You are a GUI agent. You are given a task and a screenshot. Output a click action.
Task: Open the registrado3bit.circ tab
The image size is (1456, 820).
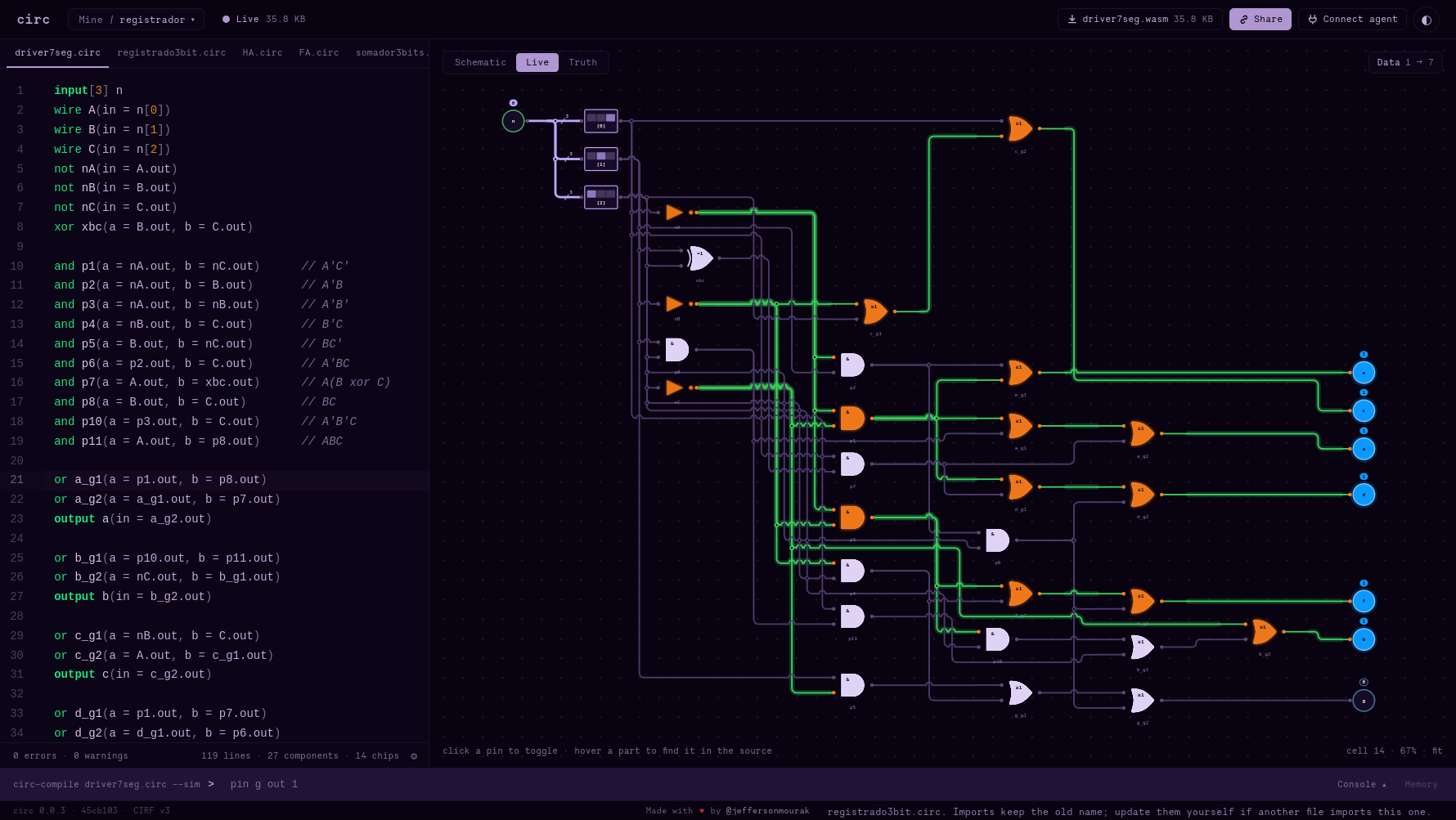(171, 53)
